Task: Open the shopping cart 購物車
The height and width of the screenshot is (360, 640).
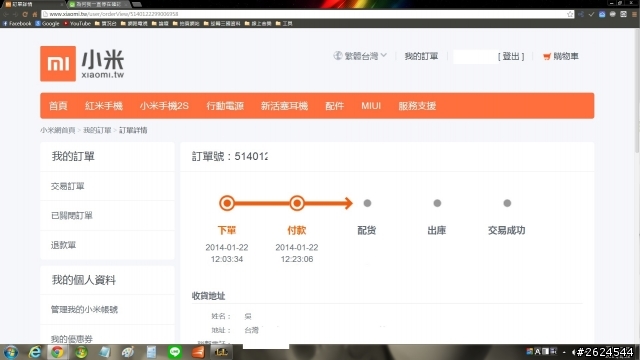Action: 561,56
